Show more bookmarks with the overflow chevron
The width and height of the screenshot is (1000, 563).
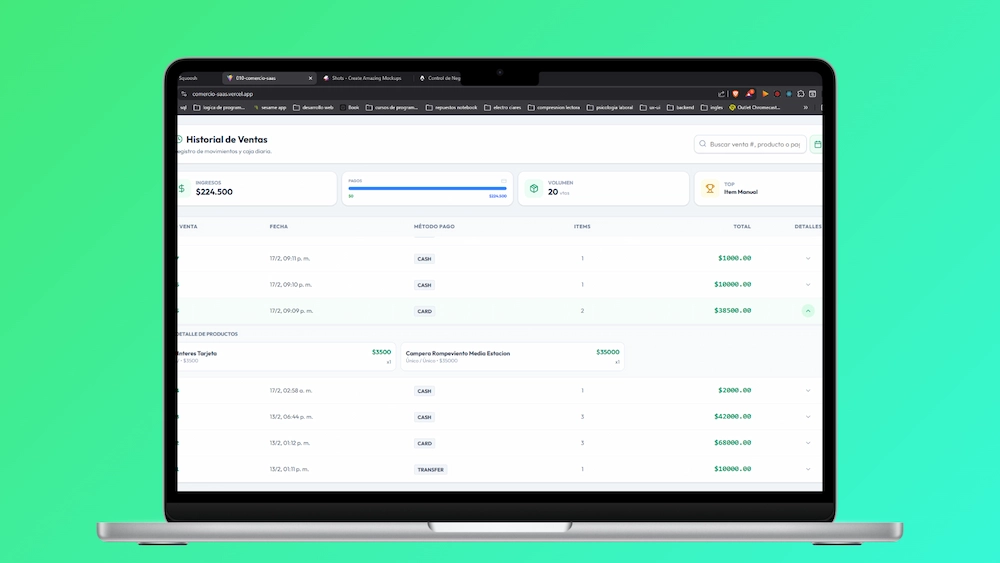pyautogui.click(x=805, y=107)
